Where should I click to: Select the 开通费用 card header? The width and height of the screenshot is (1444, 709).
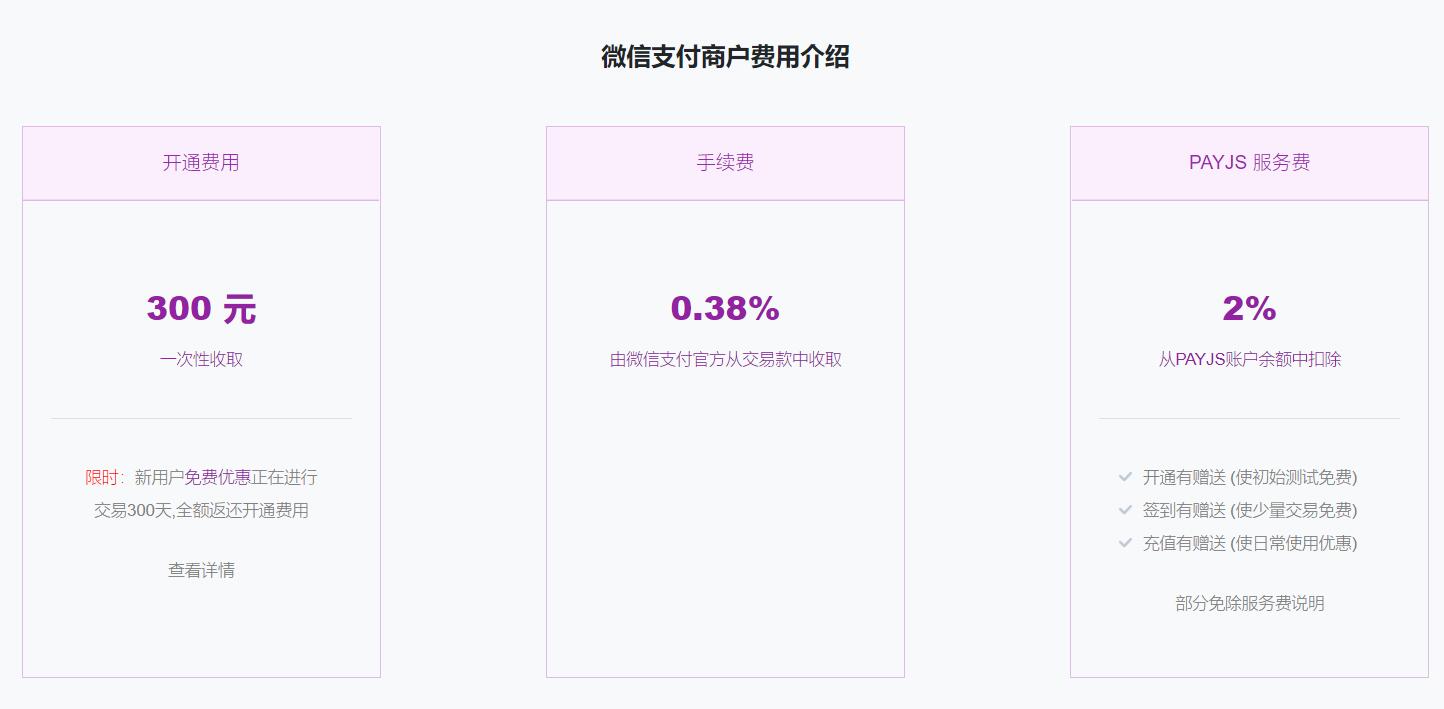tap(201, 163)
